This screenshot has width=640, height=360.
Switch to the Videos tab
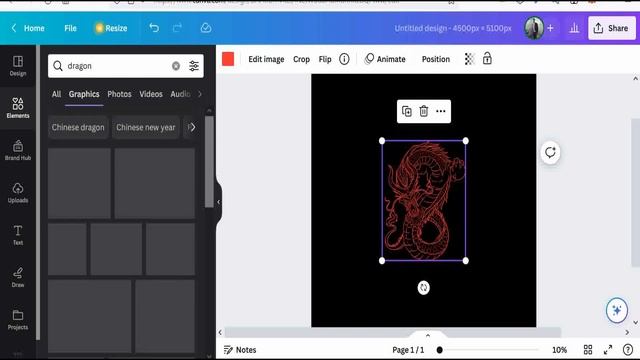(x=151, y=94)
